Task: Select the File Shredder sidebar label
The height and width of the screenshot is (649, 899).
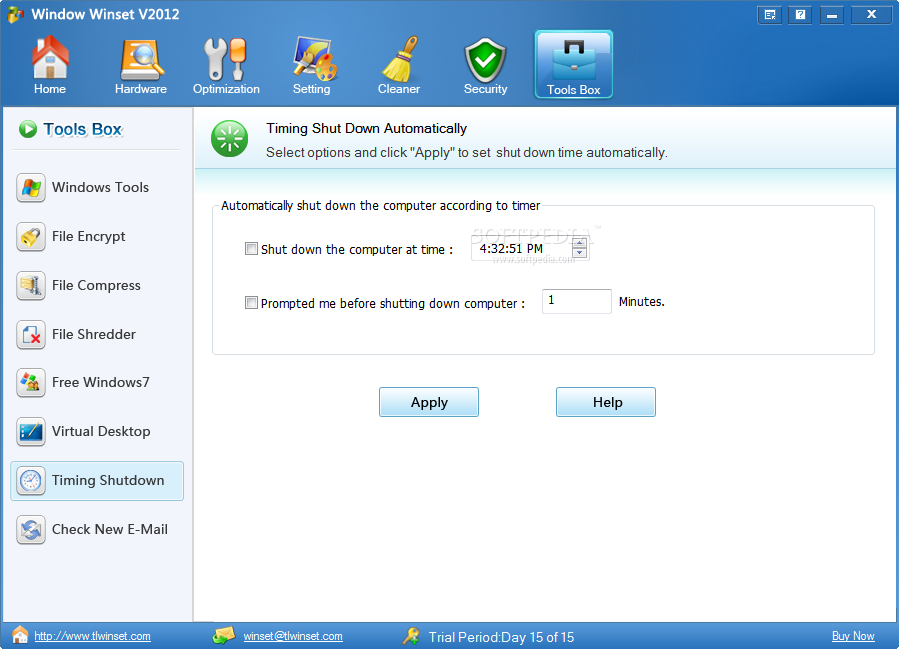Action: tap(93, 334)
